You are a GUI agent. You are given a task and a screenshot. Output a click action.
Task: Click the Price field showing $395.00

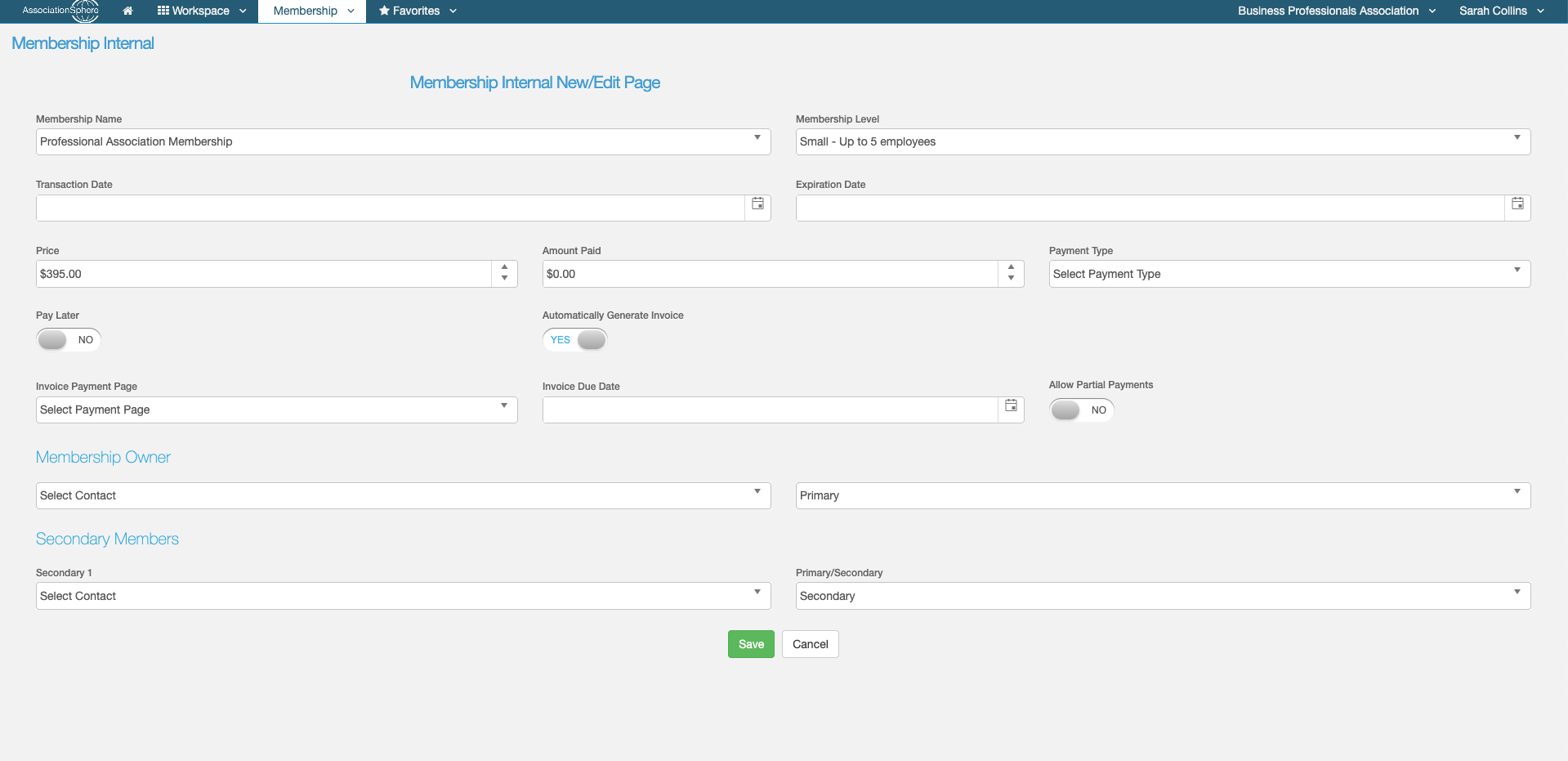(264, 274)
